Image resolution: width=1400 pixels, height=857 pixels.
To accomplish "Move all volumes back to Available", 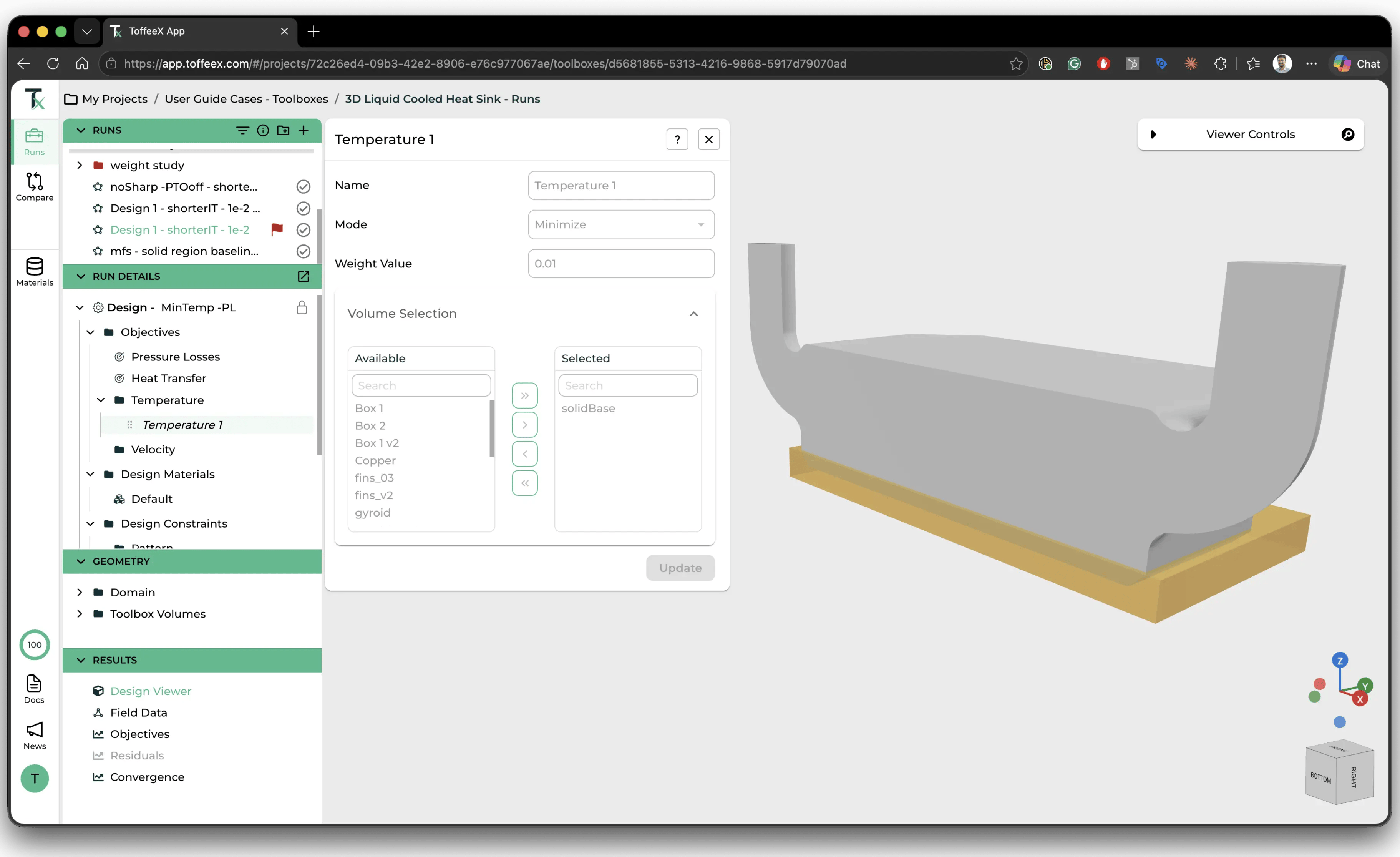I will (x=524, y=483).
